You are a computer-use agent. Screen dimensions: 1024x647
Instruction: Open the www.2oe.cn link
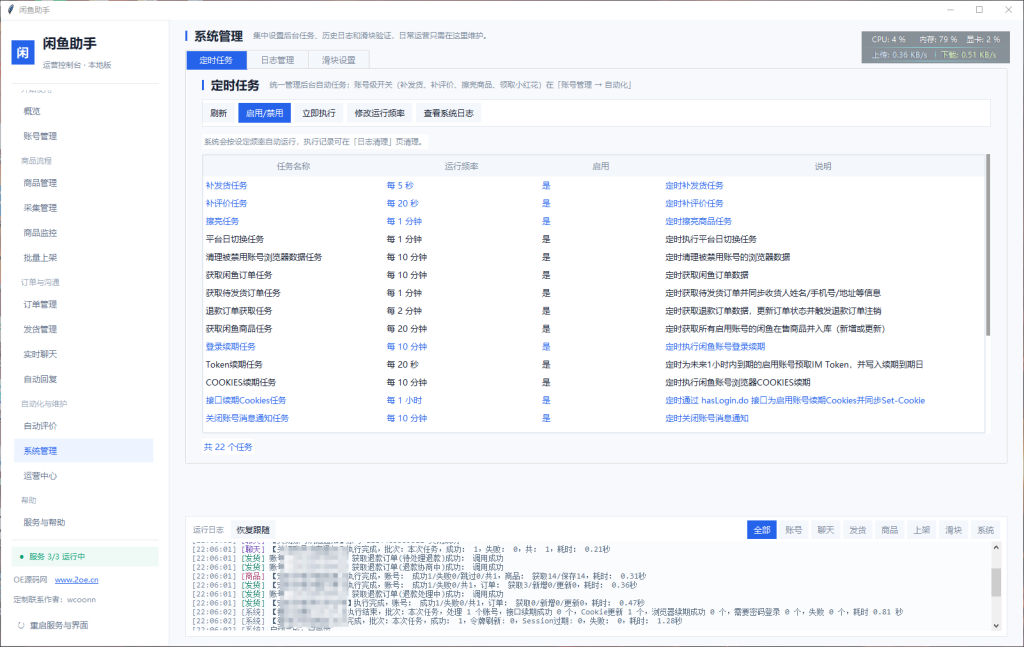[x=76, y=580]
